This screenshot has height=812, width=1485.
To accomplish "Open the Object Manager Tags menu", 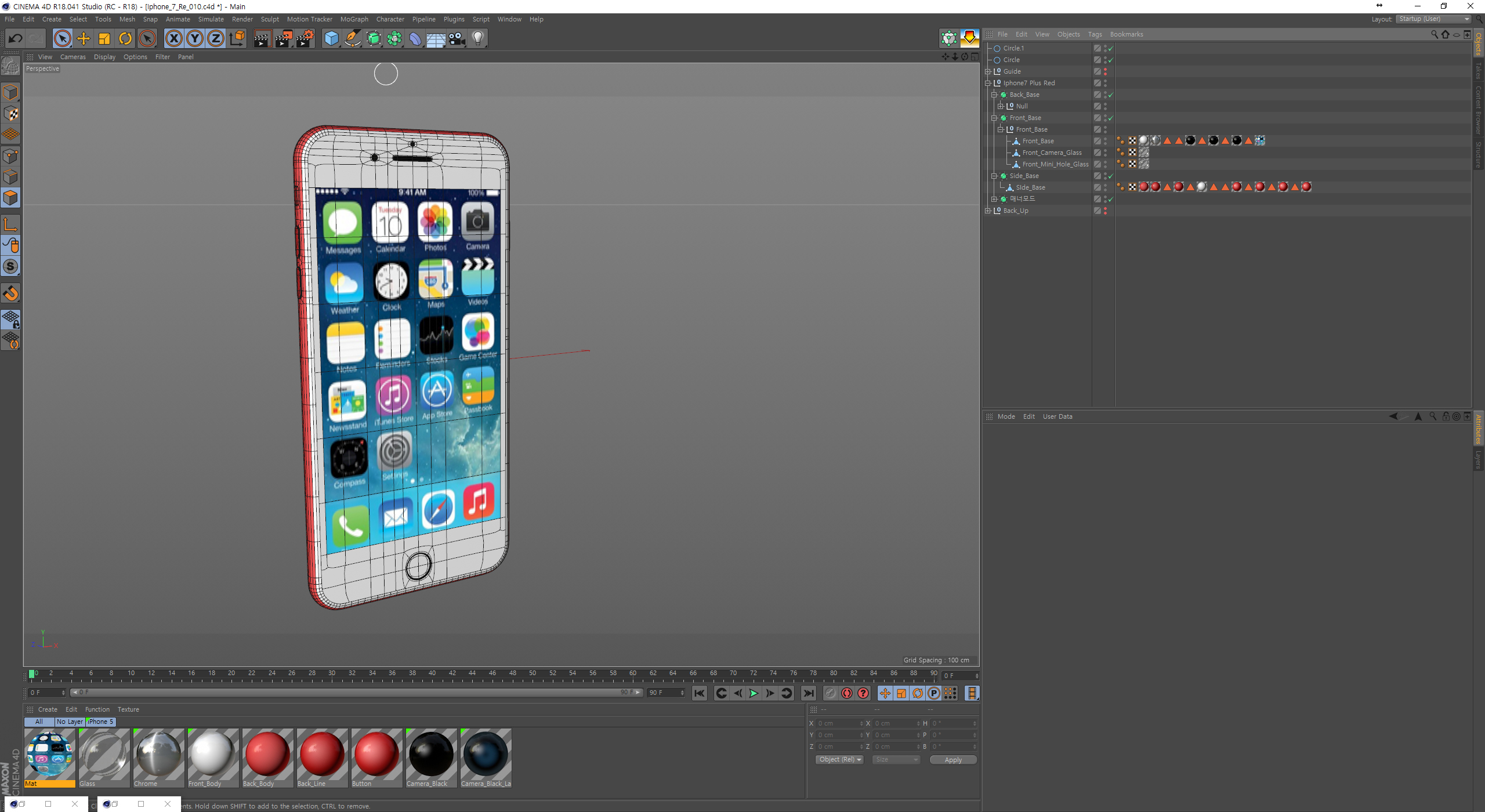I will 1095,34.
